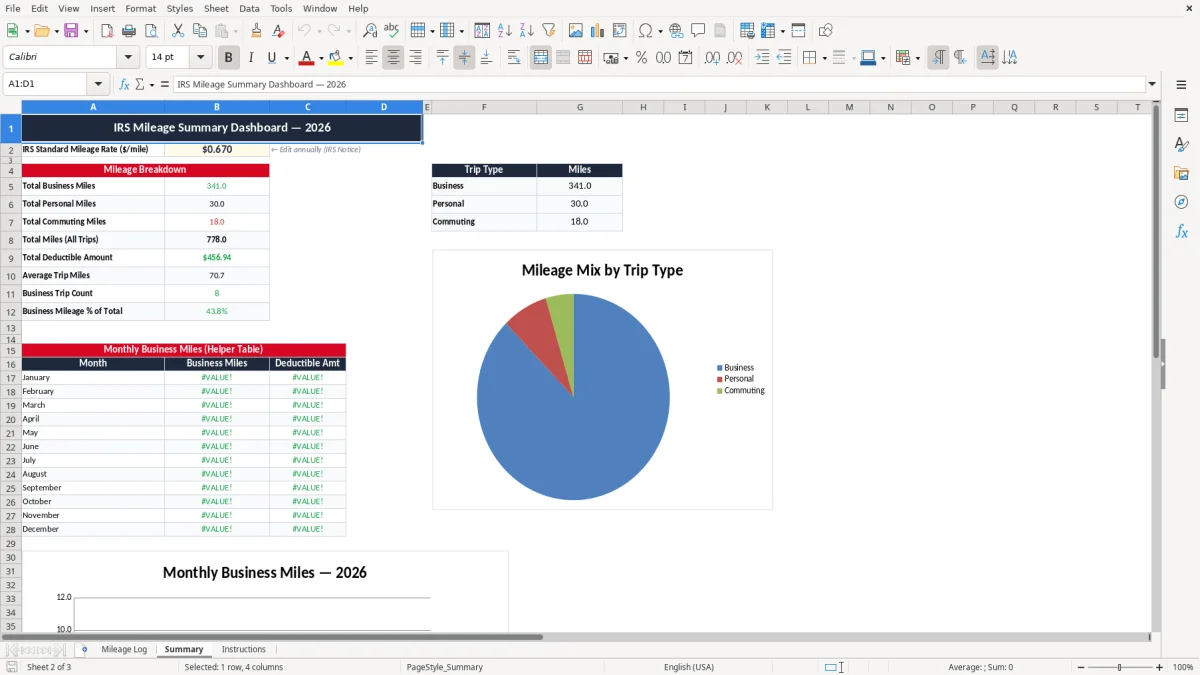The image size is (1200, 675).
Task: Insert Comment speech bubble icon
Action: pos(698,31)
